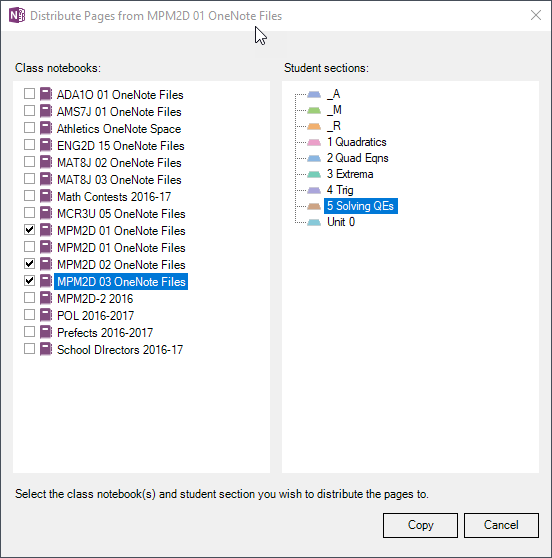Click the 2 Quad Eqns section icon

[314, 158]
